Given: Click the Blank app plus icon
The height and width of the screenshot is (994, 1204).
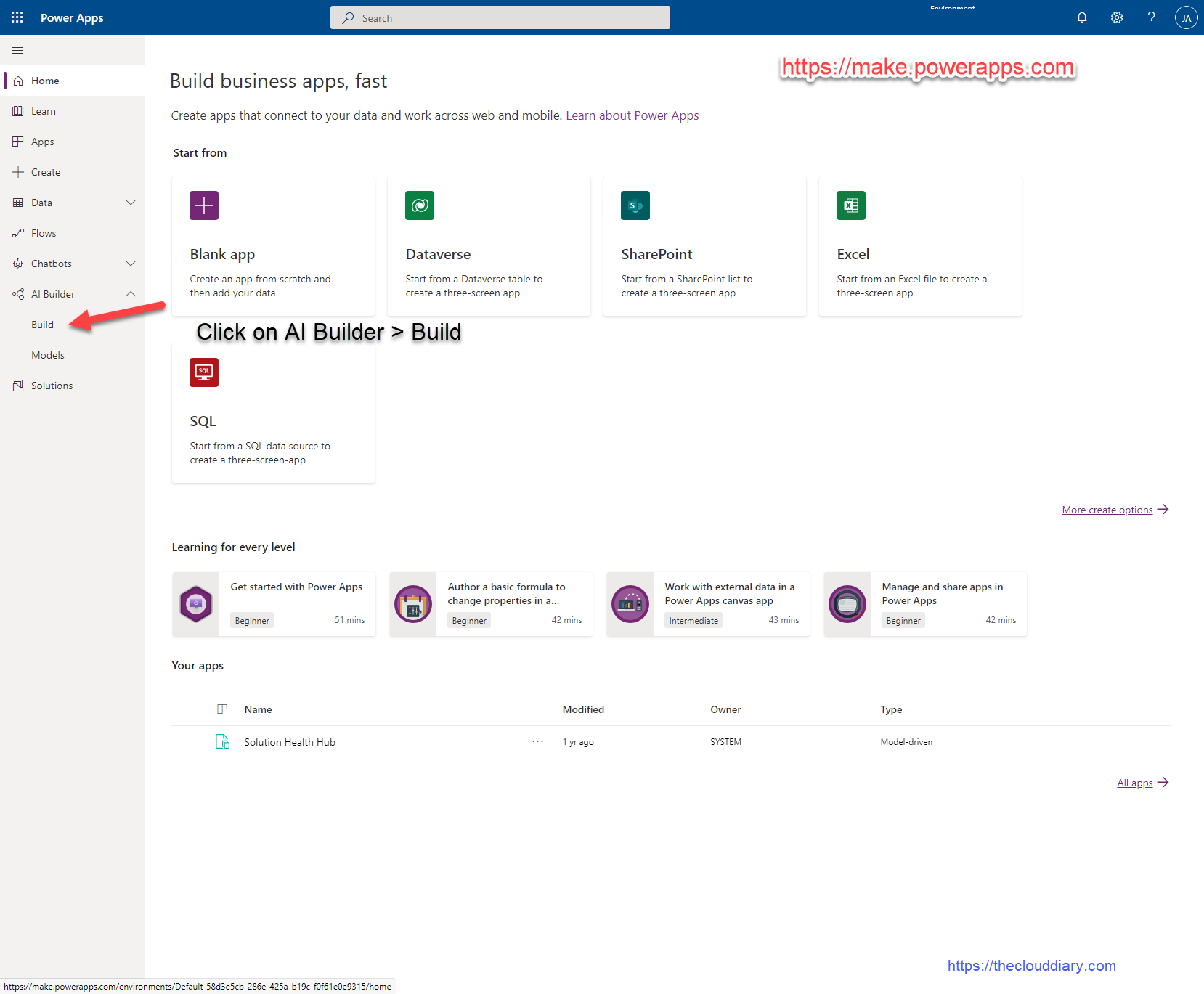Looking at the screenshot, I should click(204, 205).
